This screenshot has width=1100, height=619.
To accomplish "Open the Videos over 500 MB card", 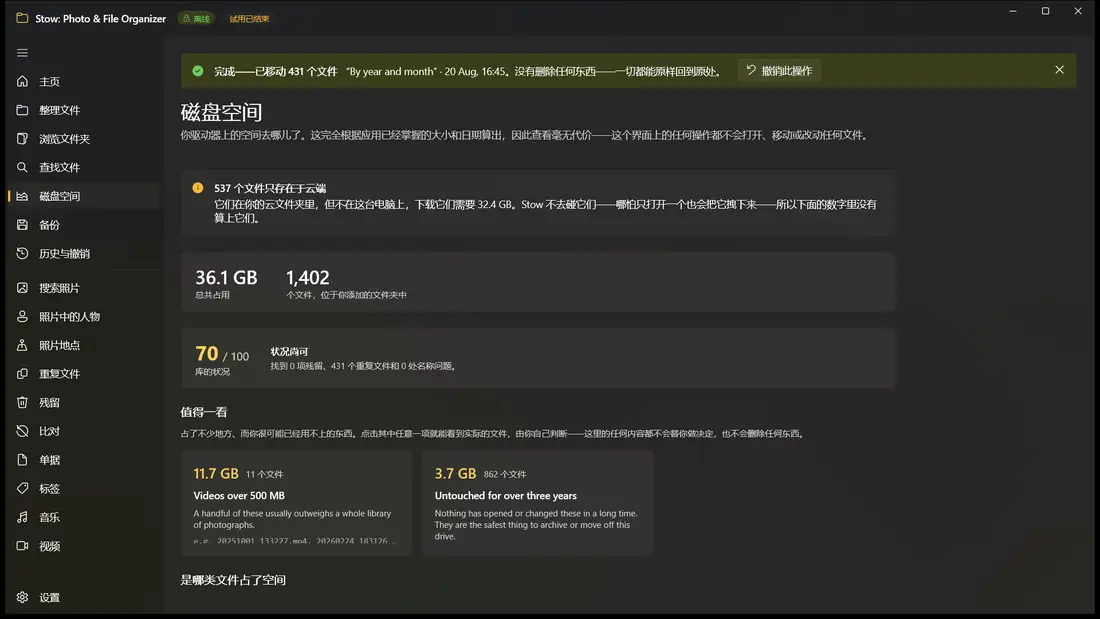I will click(296, 503).
